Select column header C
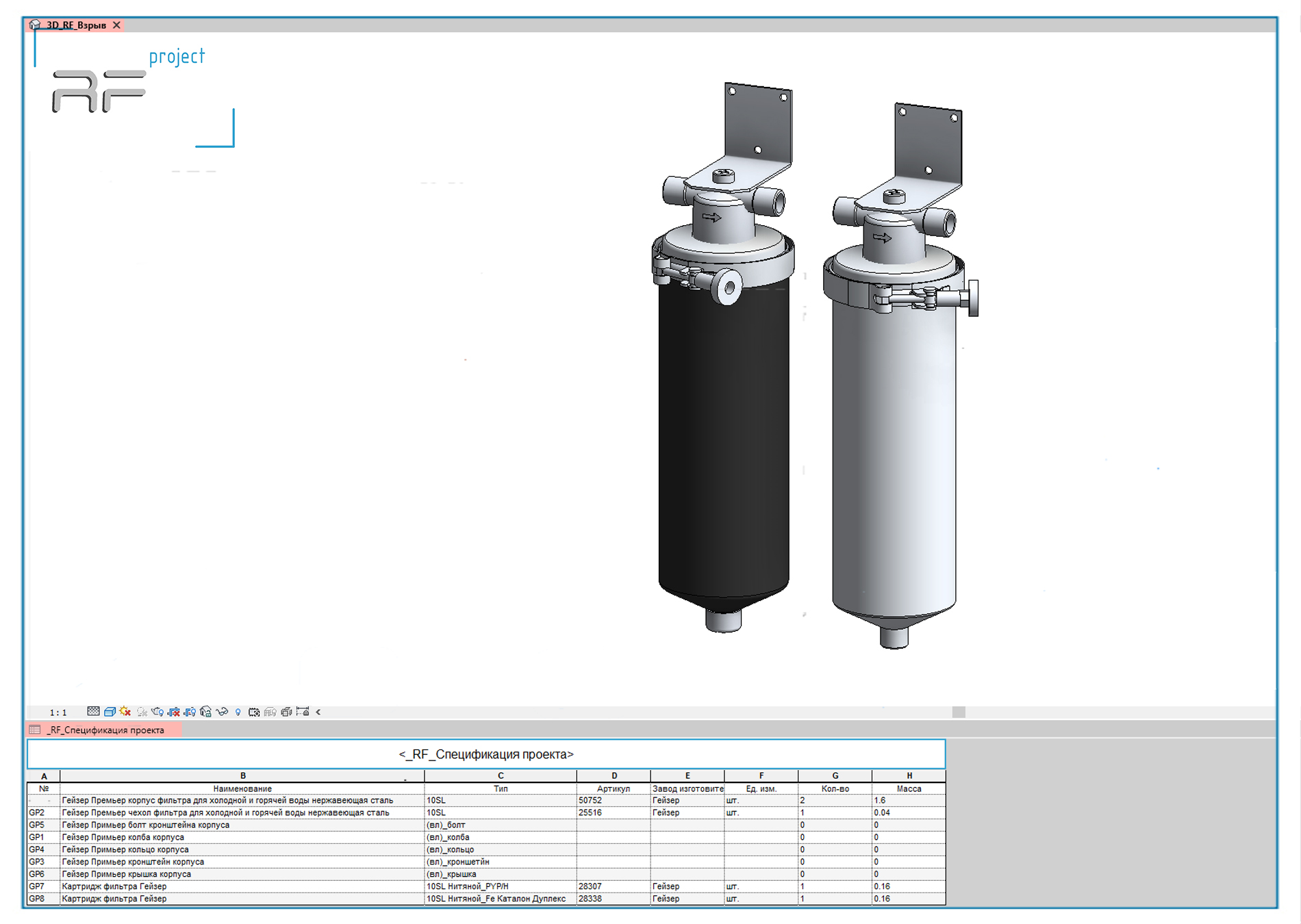Viewport: 1301px width, 924px height. pos(501,776)
